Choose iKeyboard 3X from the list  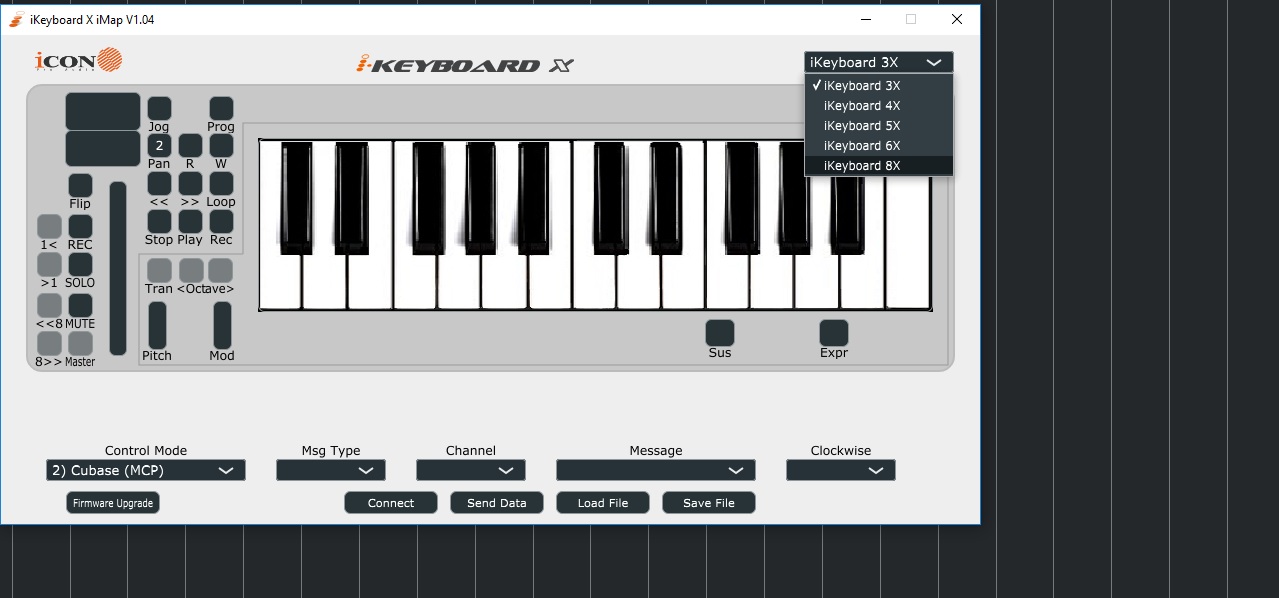tap(879, 86)
